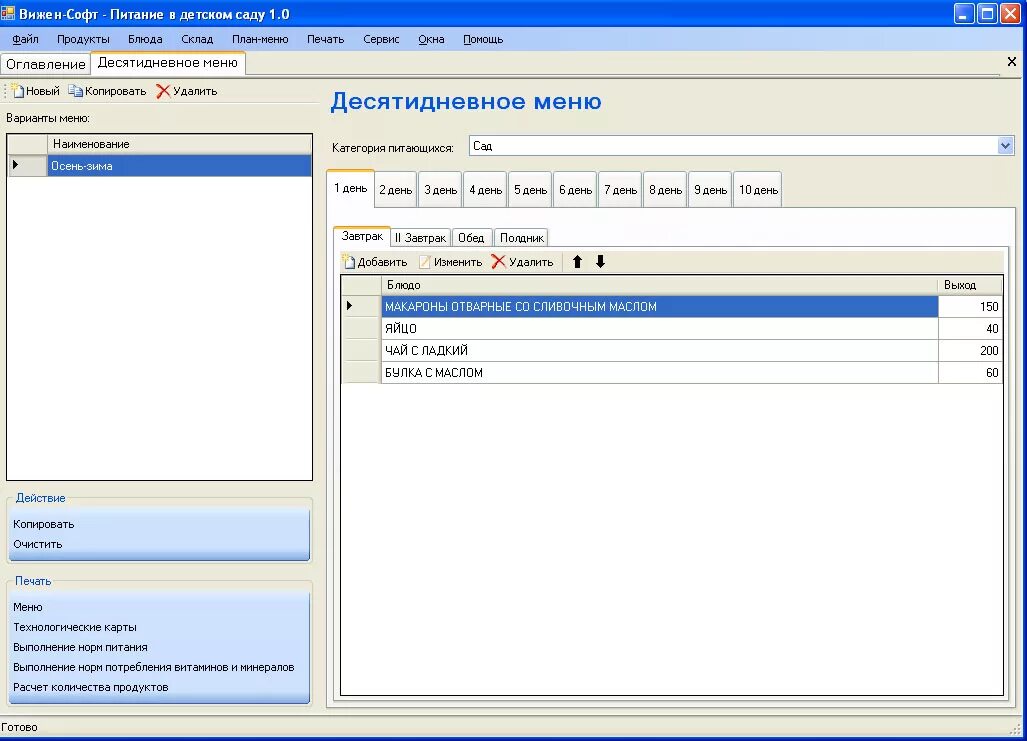Select the ЯЙЦО dish row
The width and height of the screenshot is (1027, 741).
660,328
